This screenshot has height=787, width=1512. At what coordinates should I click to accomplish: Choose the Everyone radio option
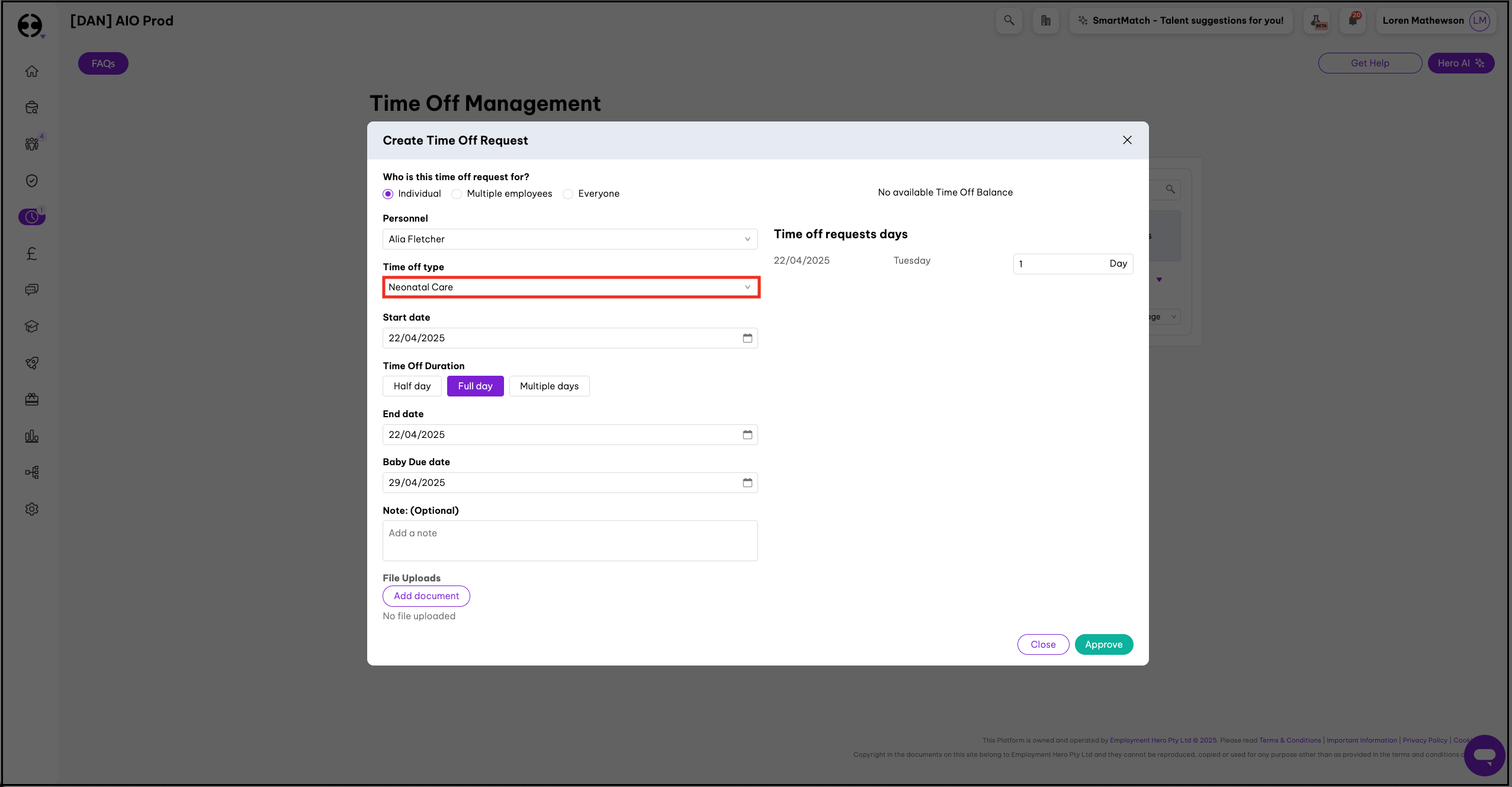tap(568, 194)
